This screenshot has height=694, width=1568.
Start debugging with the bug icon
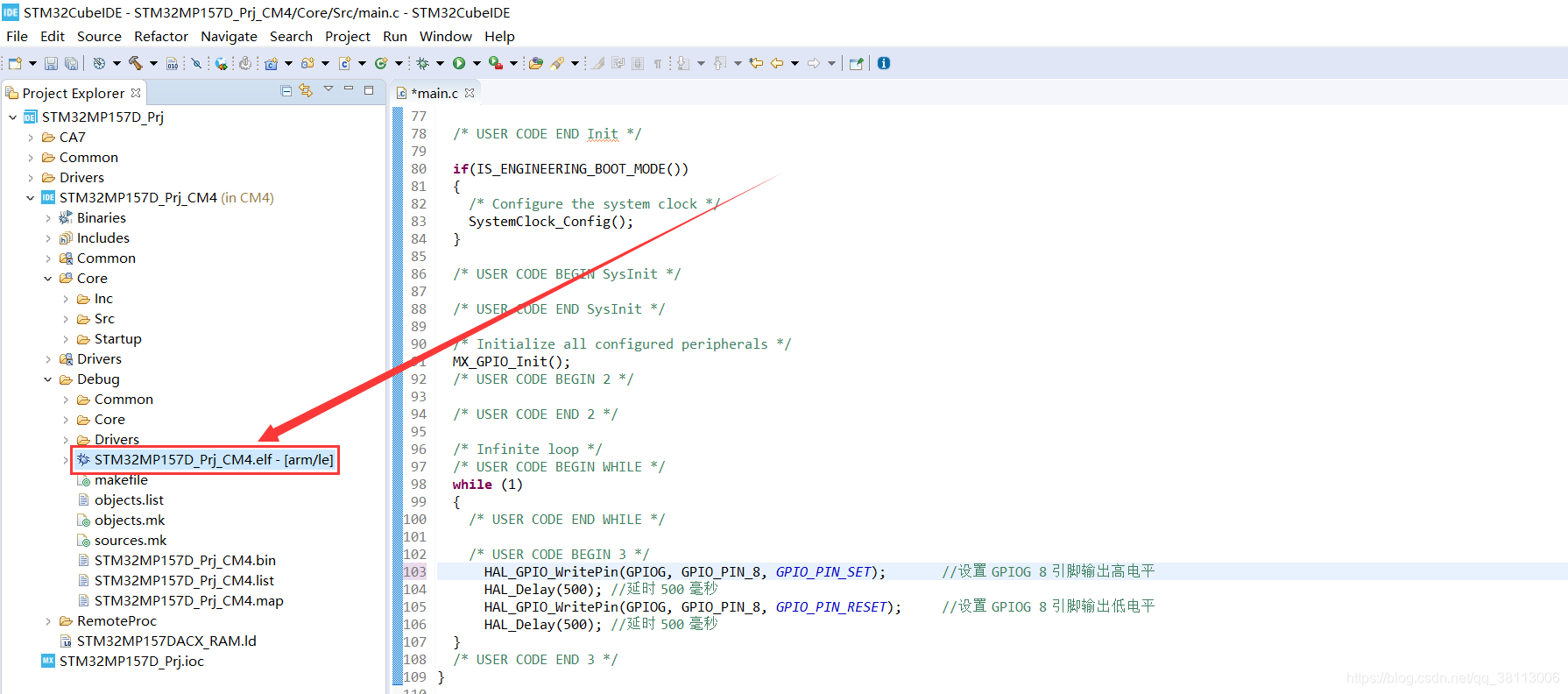(x=422, y=63)
